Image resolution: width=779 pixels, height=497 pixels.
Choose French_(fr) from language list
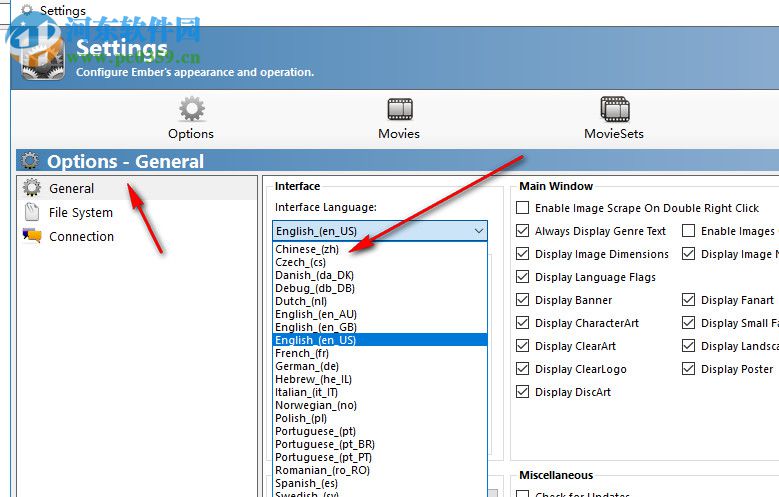click(x=380, y=353)
